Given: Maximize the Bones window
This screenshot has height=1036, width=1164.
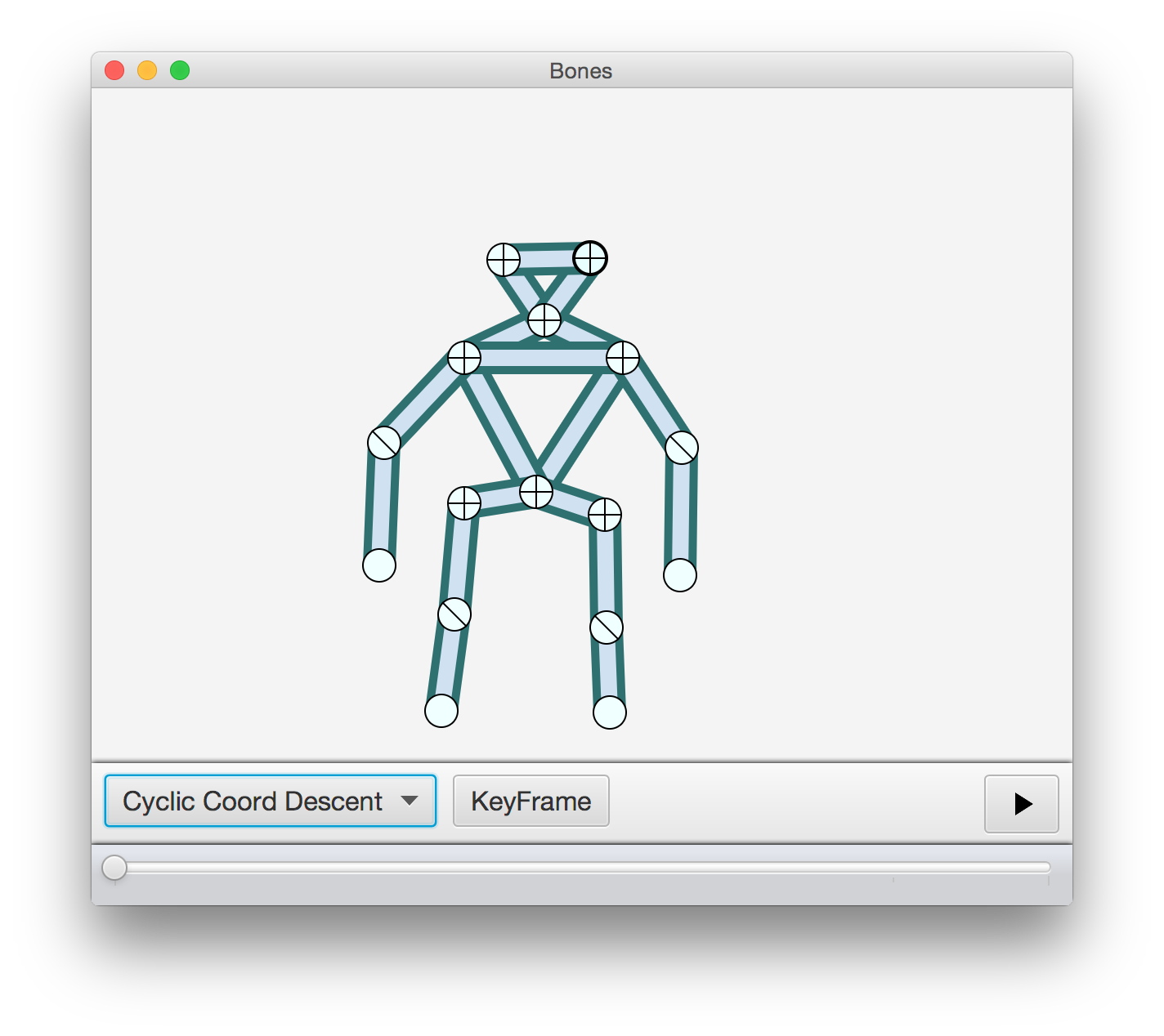Looking at the screenshot, I should click(x=180, y=70).
